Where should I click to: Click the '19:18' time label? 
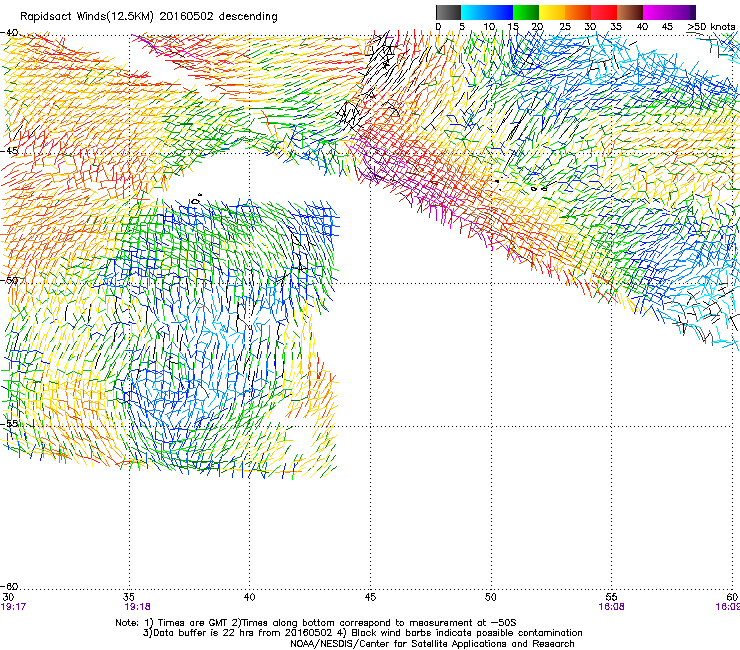tap(137, 607)
